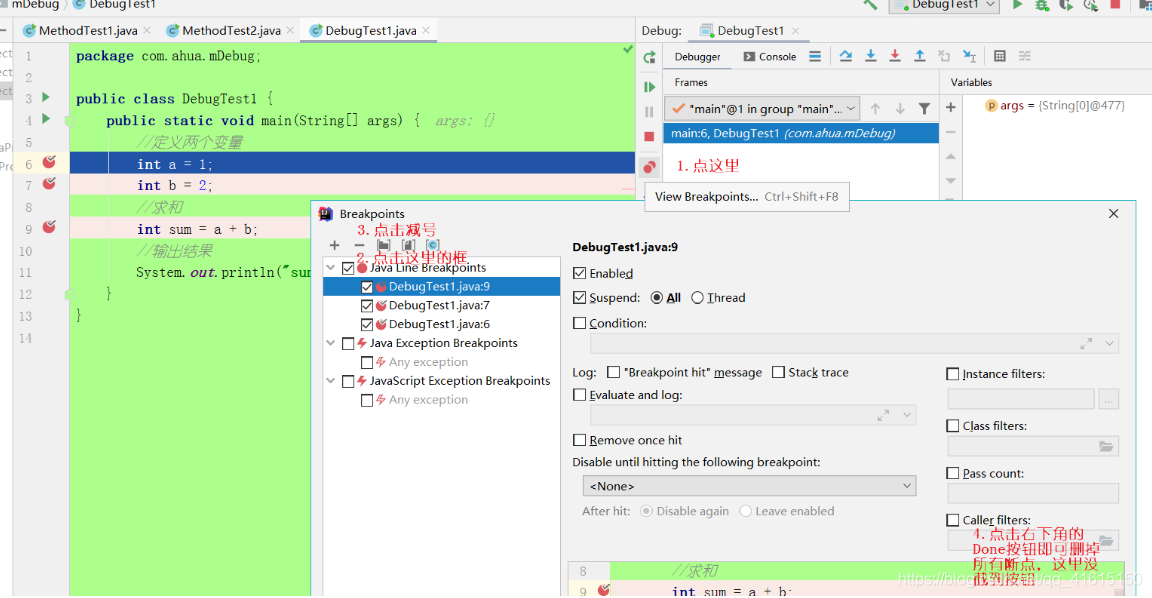The width and height of the screenshot is (1152, 598).
Task: Collapse Java Exception Breakpoints tree node
Action: click(x=331, y=343)
